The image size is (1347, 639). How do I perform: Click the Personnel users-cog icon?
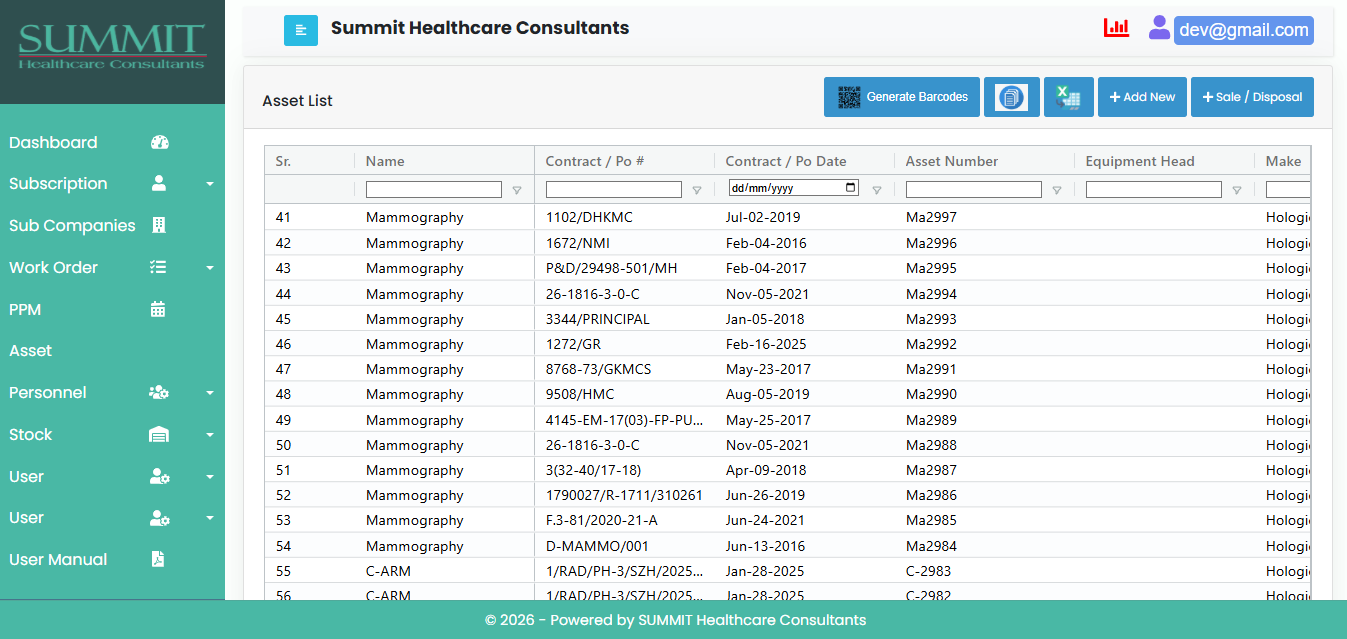point(159,393)
